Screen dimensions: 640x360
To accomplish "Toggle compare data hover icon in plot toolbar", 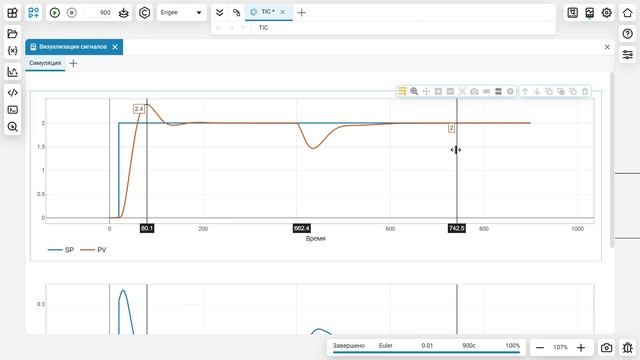I will (498, 91).
